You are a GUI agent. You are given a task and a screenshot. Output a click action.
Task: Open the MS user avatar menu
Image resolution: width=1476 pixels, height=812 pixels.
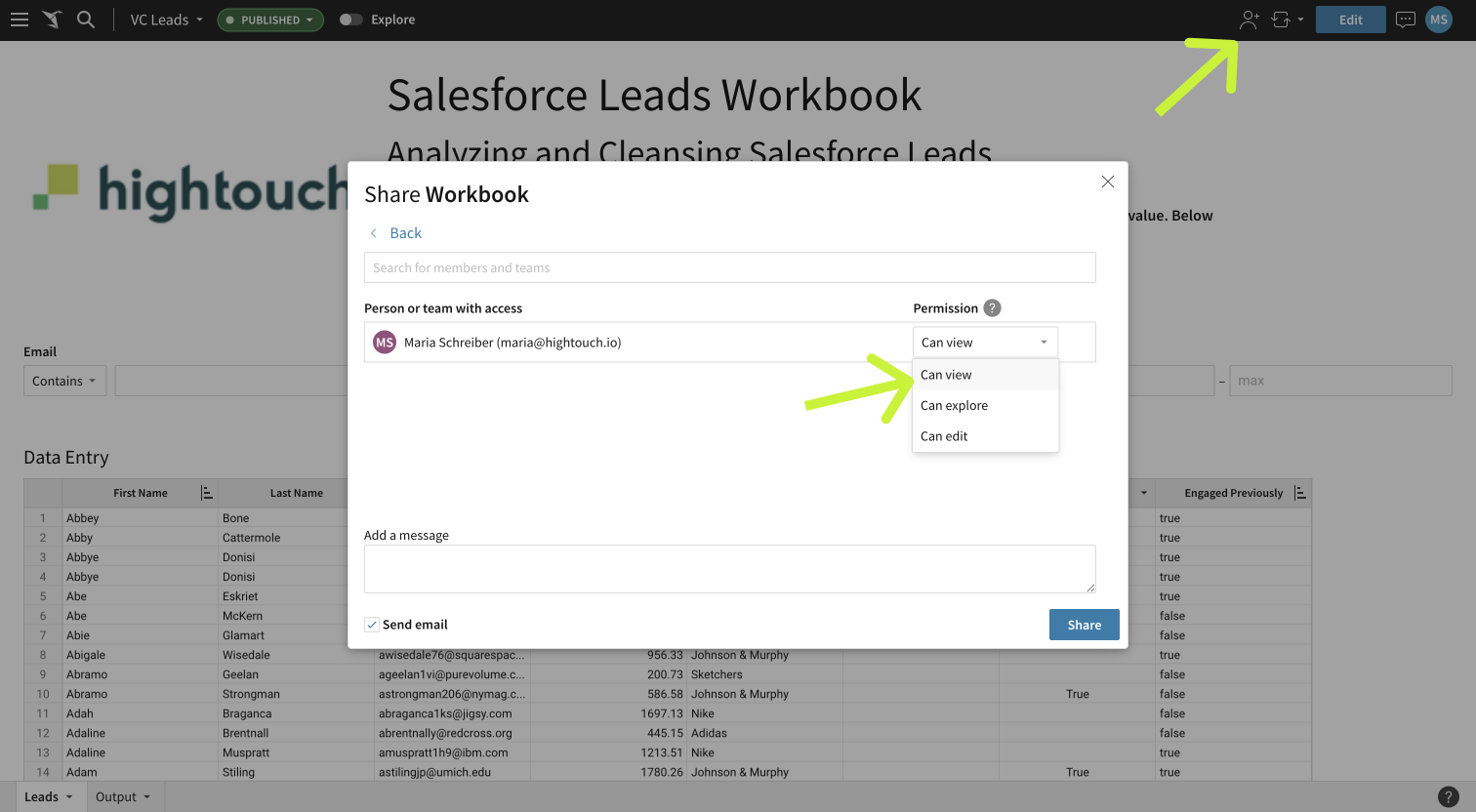[1439, 20]
